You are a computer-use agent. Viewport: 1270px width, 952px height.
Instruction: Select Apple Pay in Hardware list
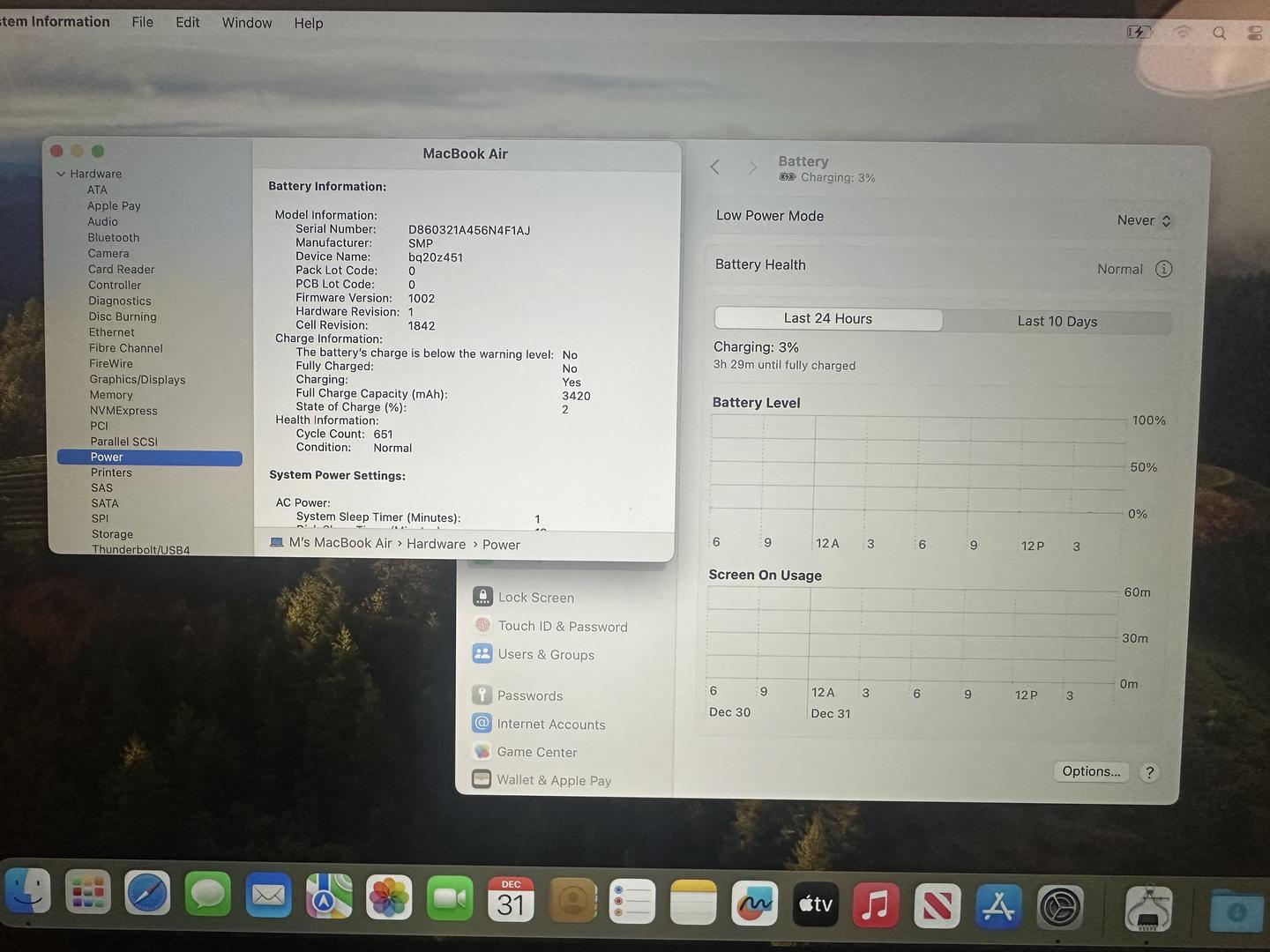[x=114, y=205]
